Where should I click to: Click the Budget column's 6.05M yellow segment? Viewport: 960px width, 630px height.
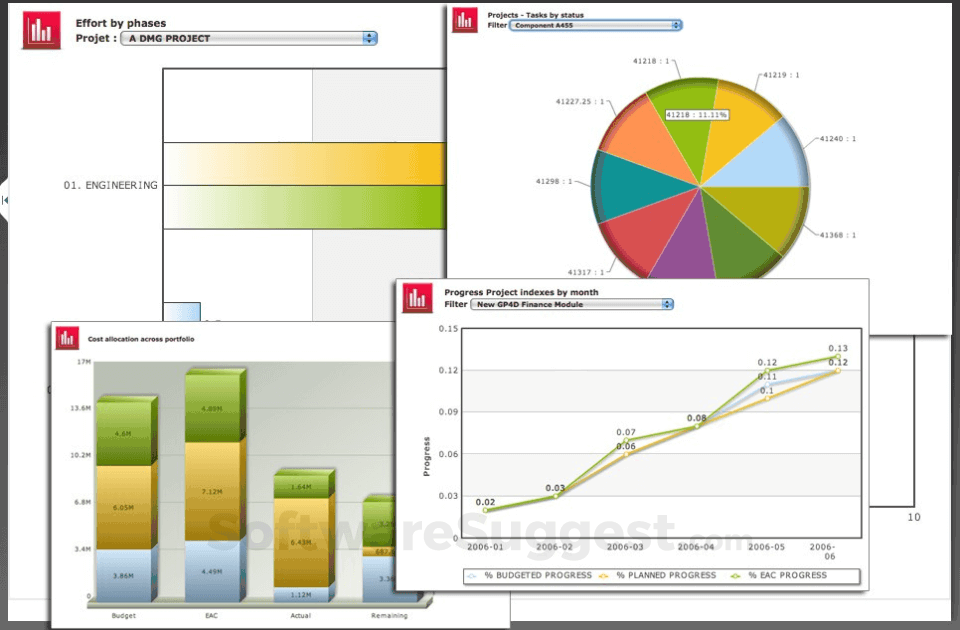click(124, 507)
